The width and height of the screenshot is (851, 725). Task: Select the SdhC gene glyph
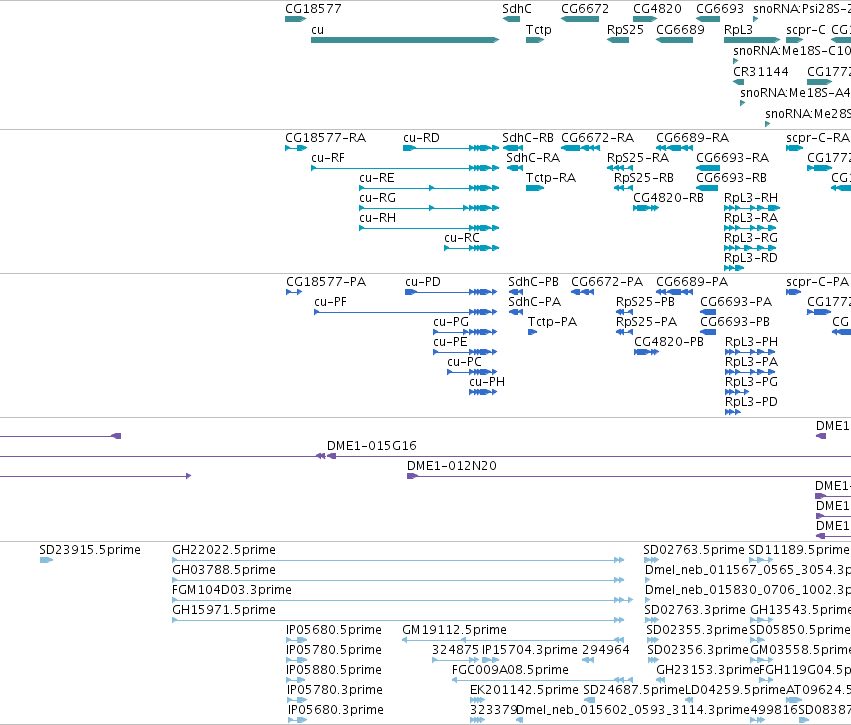(511, 19)
